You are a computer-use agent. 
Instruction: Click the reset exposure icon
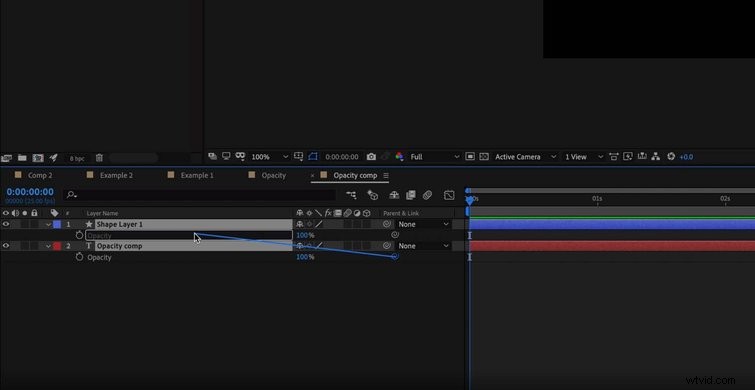coord(671,156)
